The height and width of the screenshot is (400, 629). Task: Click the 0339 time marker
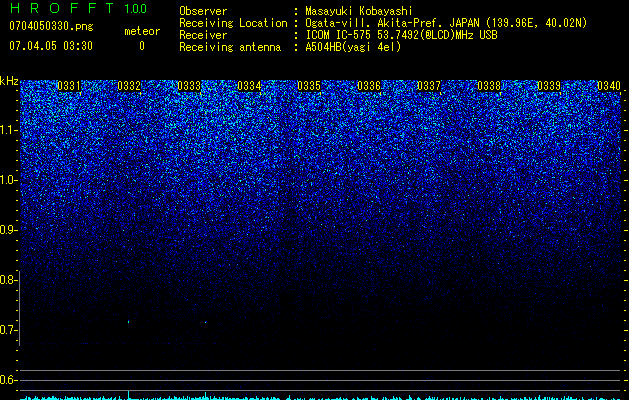[x=549, y=86]
